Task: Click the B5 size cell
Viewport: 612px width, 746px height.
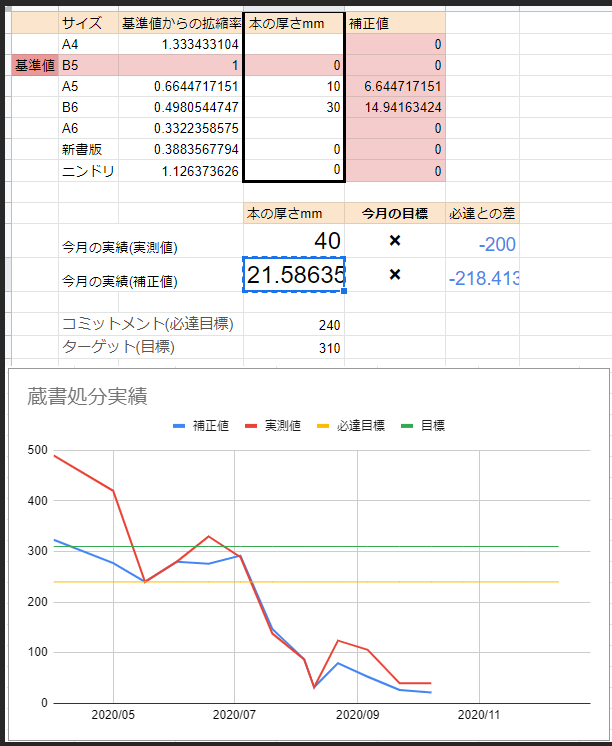Action: coord(89,65)
